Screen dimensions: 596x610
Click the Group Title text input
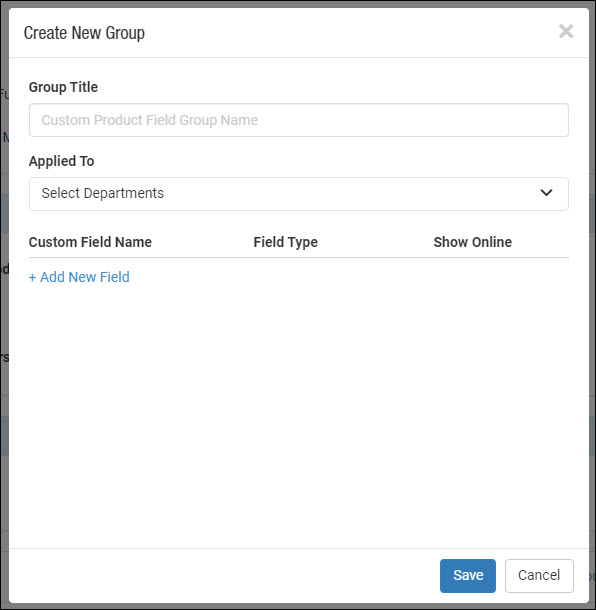coord(299,120)
